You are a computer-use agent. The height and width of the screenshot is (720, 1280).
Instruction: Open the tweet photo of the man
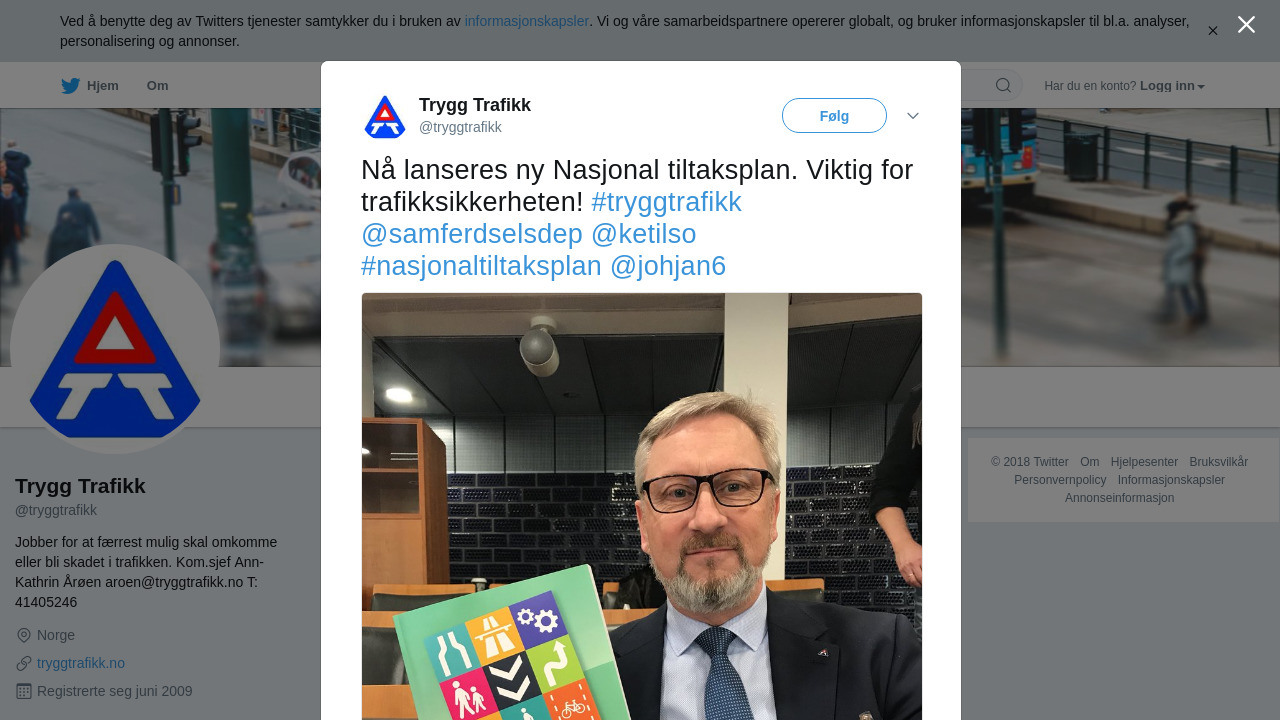[642, 506]
